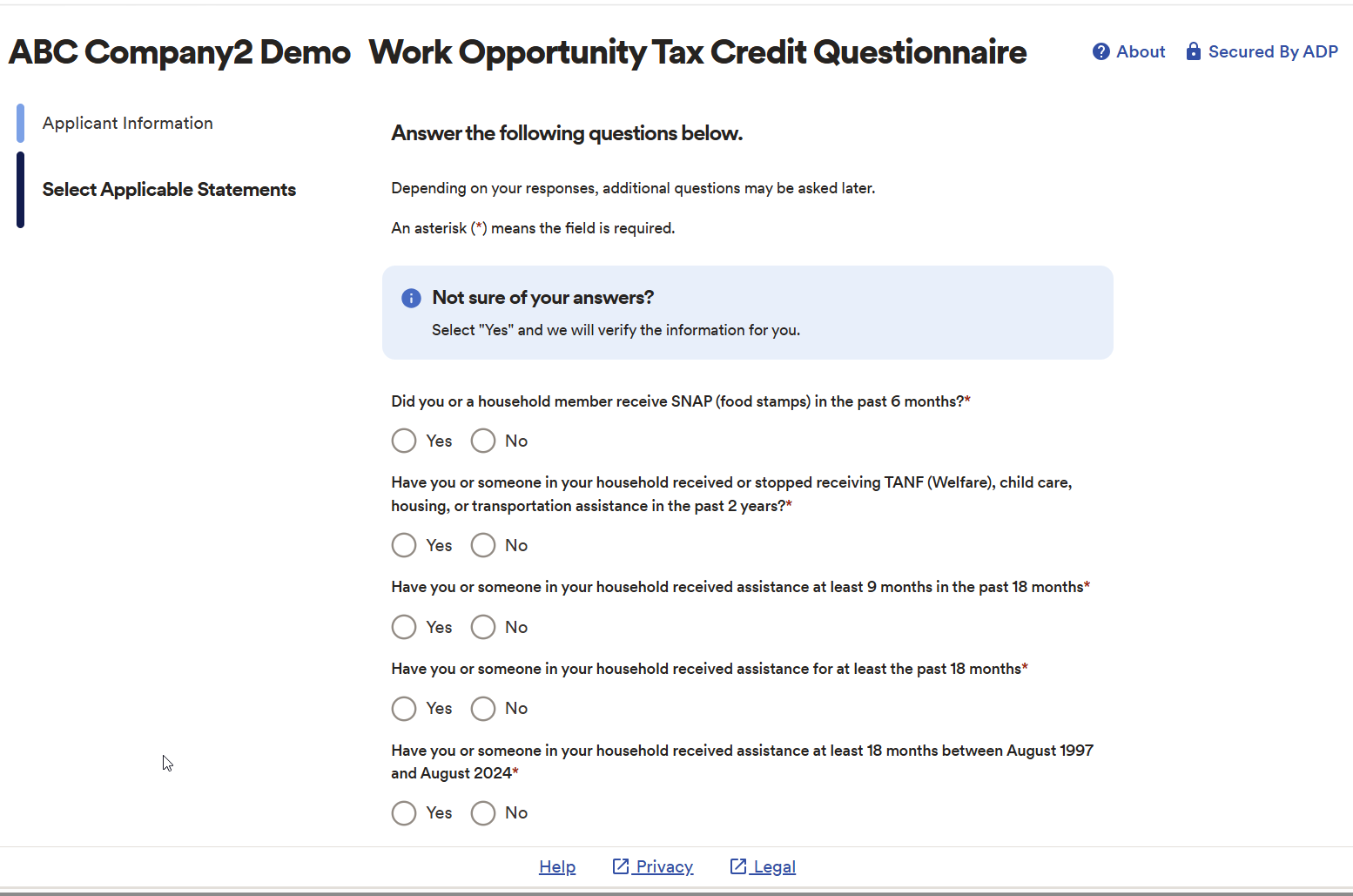This screenshot has height=896, width=1353.
Task: Click the About question mark icon
Action: pos(1101,52)
